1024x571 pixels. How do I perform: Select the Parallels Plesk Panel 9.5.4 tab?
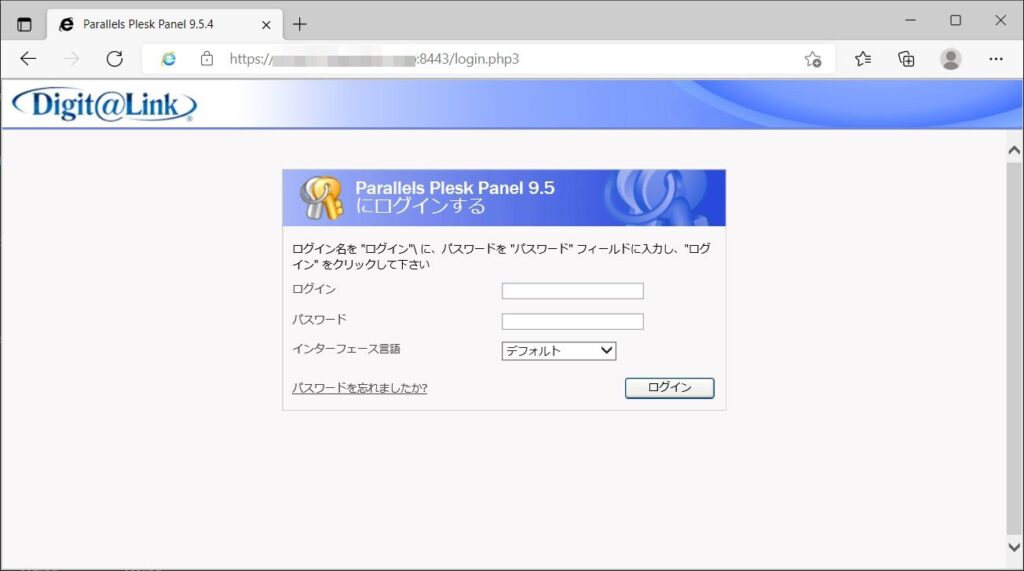[165, 25]
